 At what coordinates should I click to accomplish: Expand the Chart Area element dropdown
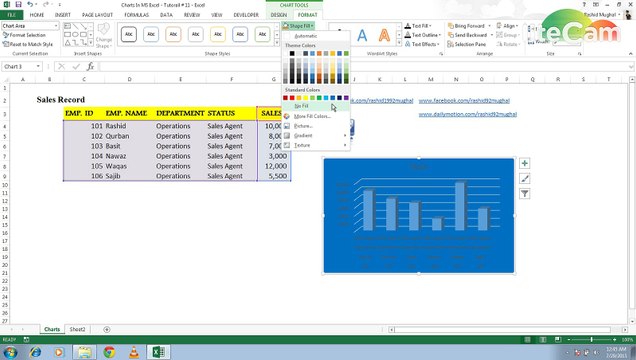click(x=56, y=26)
